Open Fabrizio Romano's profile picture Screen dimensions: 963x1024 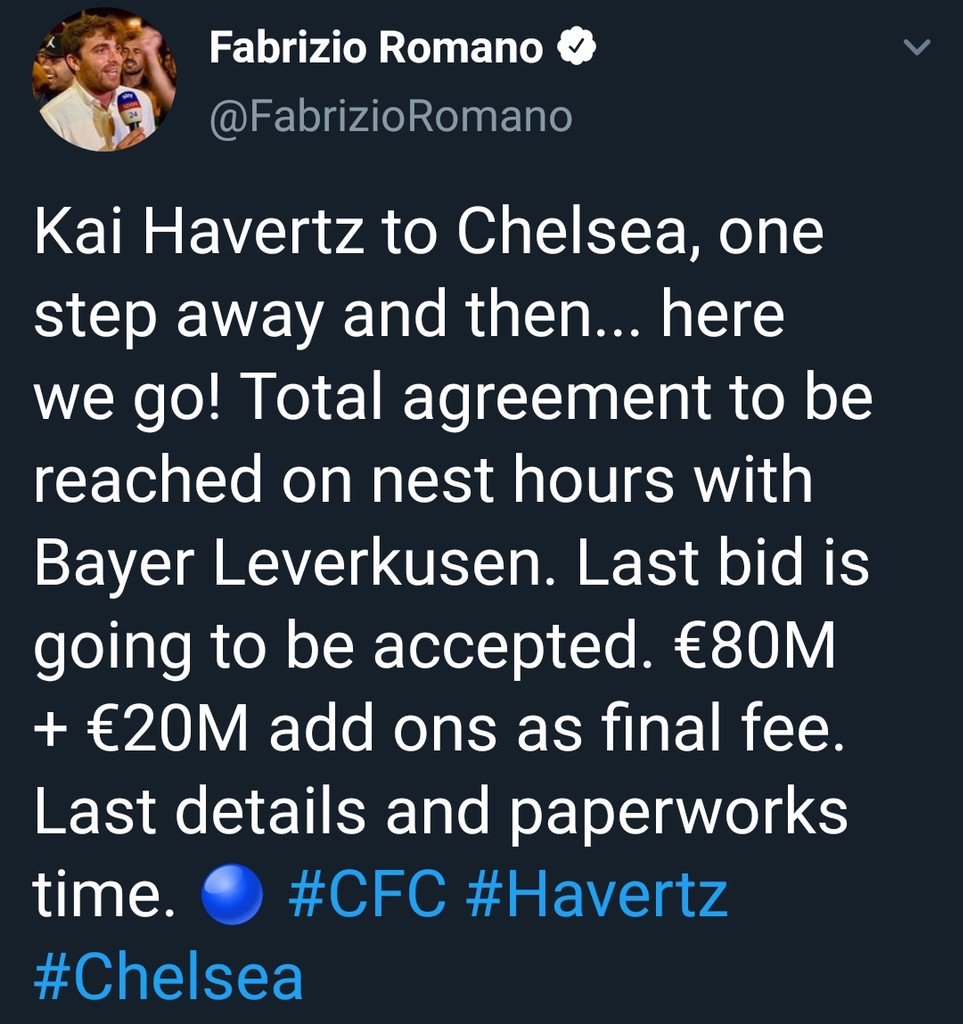[104, 80]
